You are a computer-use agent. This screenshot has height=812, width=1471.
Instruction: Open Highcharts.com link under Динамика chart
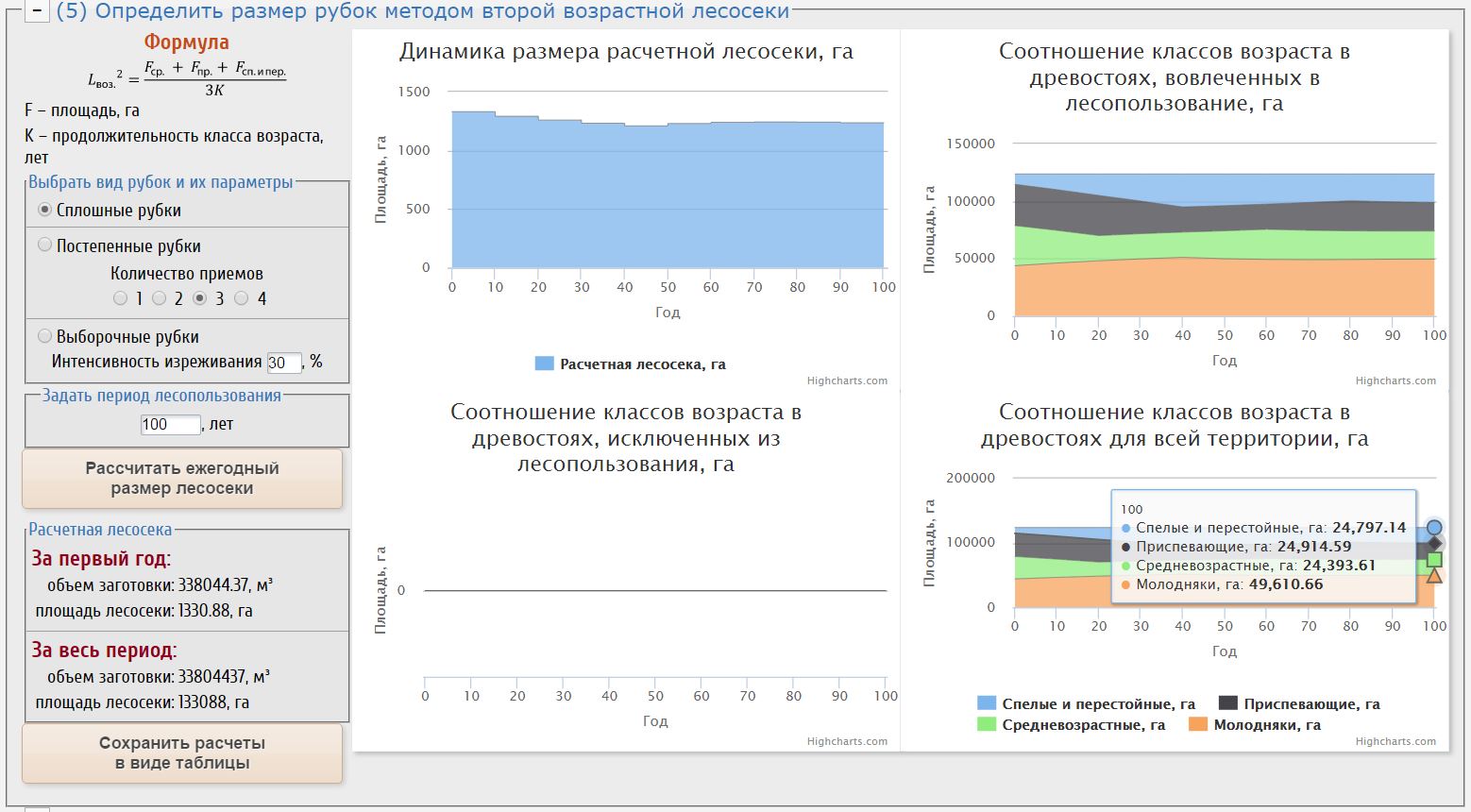(x=847, y=381)
